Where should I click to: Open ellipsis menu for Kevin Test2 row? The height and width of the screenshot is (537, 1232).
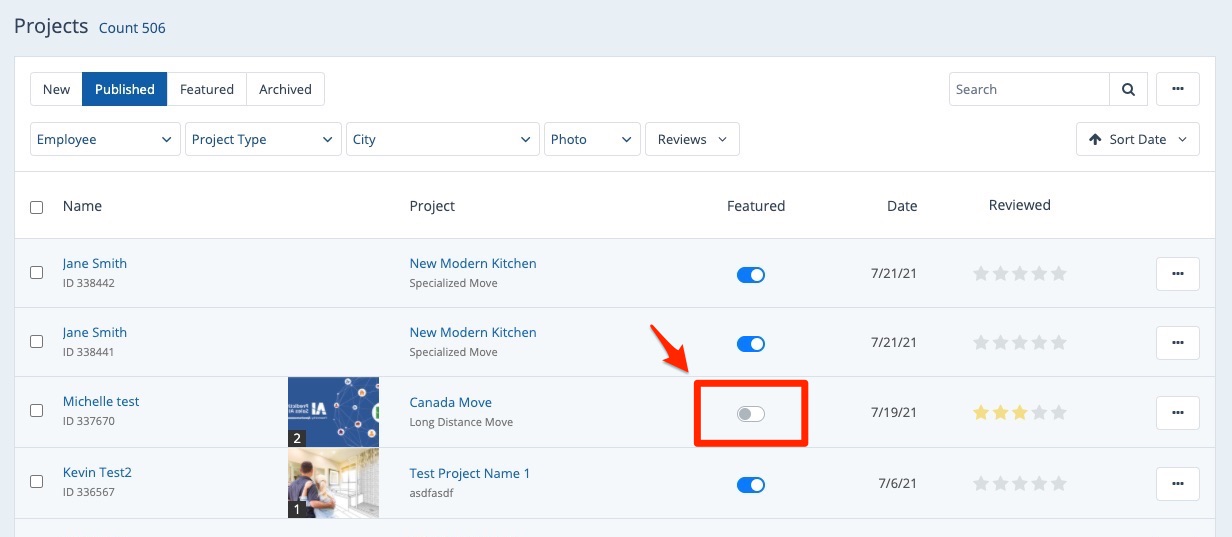[x=1178, y=484]
